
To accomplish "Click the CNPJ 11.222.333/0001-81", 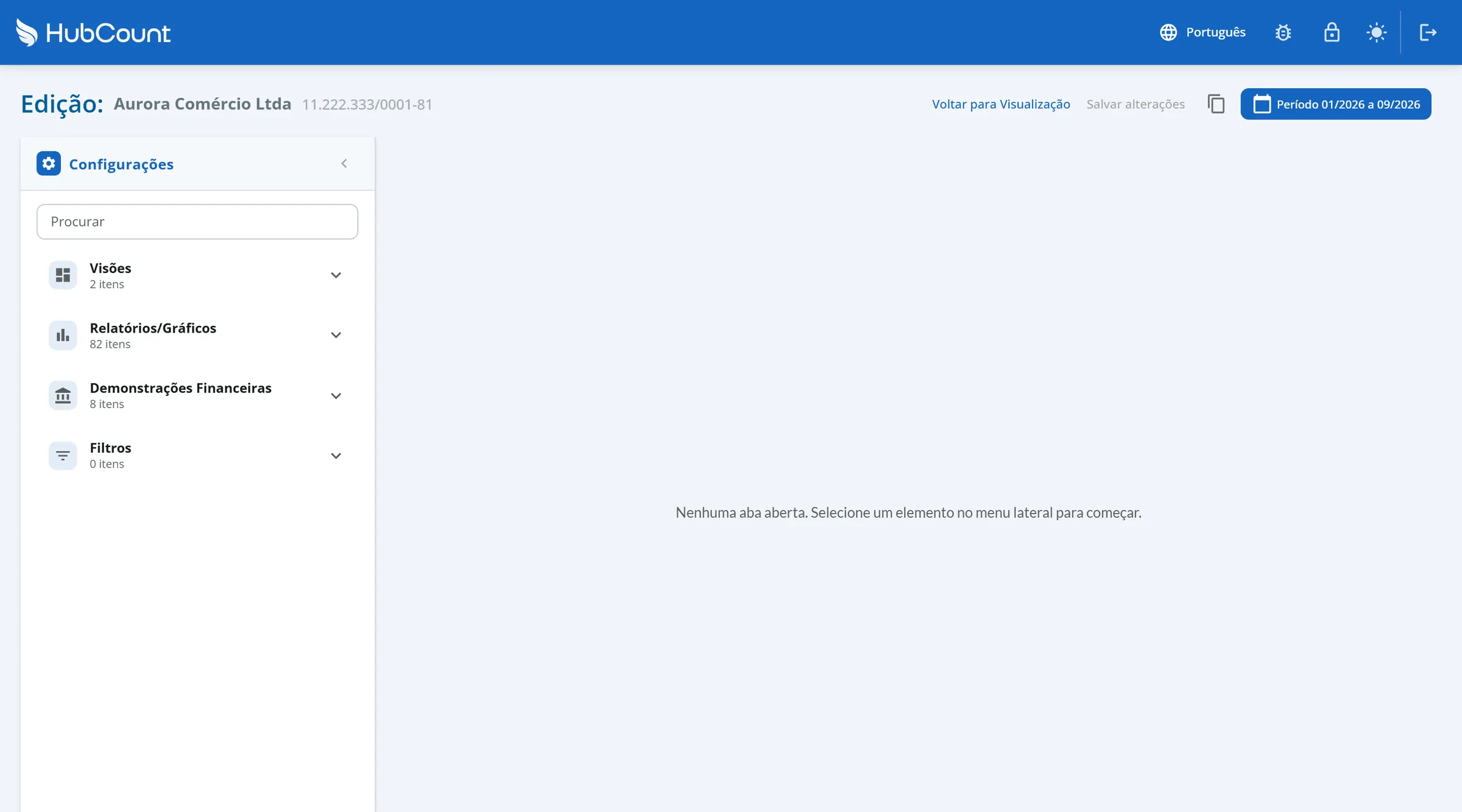I will pos(367,105).
